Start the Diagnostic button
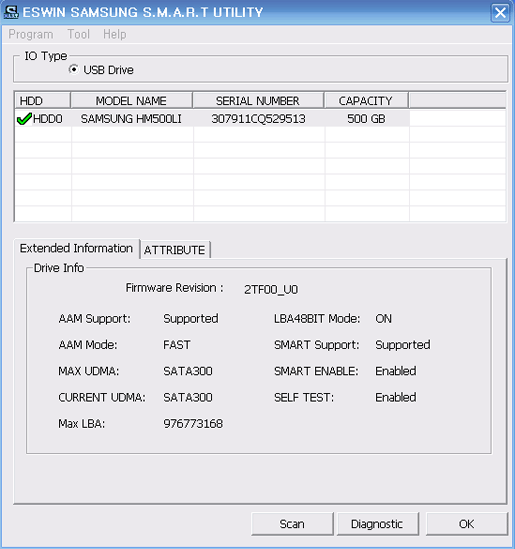Image resolution: width=515 pixels, height=549 pixels. (x=377, y=524)
